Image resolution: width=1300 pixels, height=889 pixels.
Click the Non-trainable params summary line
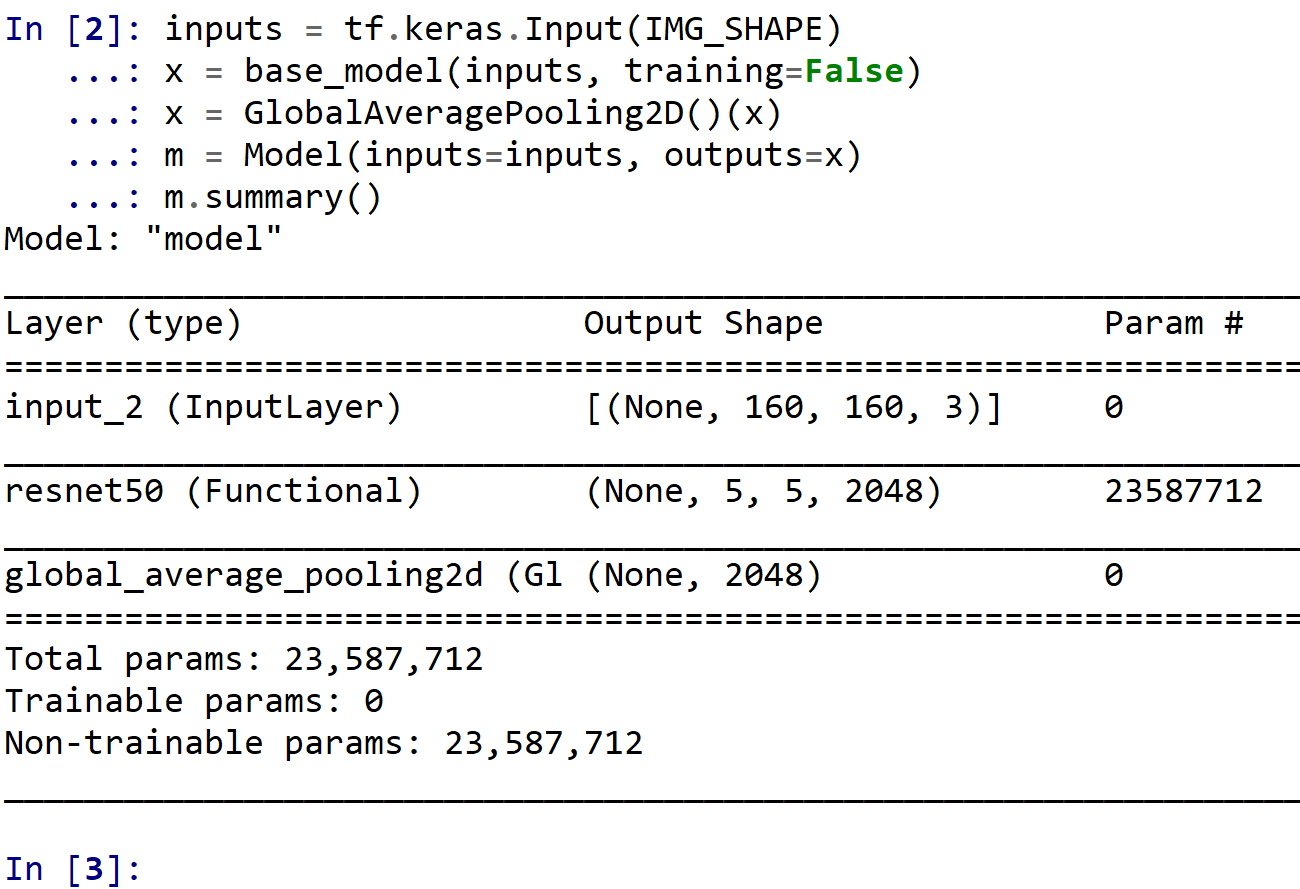[323, 743]
